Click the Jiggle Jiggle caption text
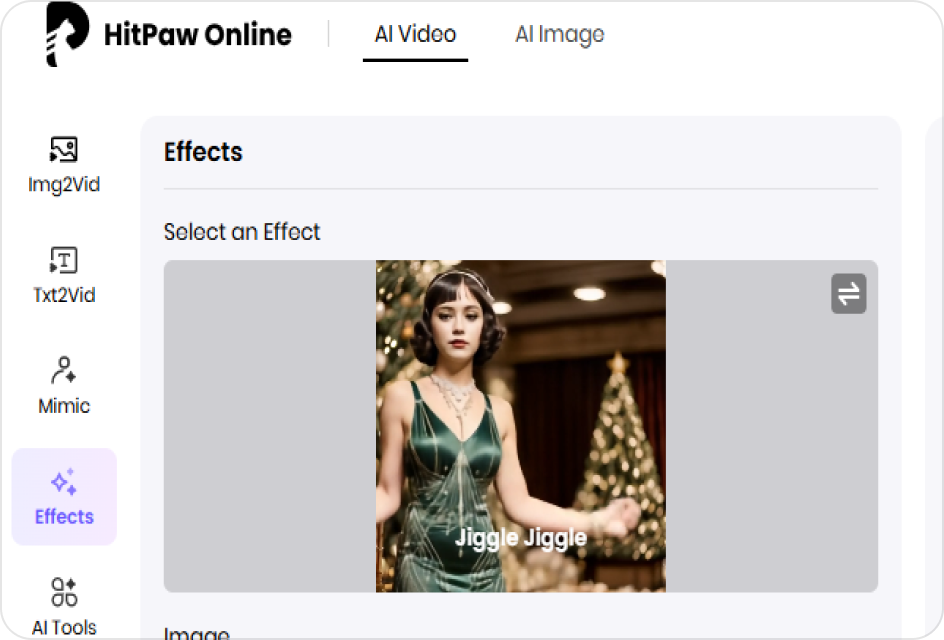Image resolution: width=944 pixels, height=640 pixels. [x=520, y=537]
